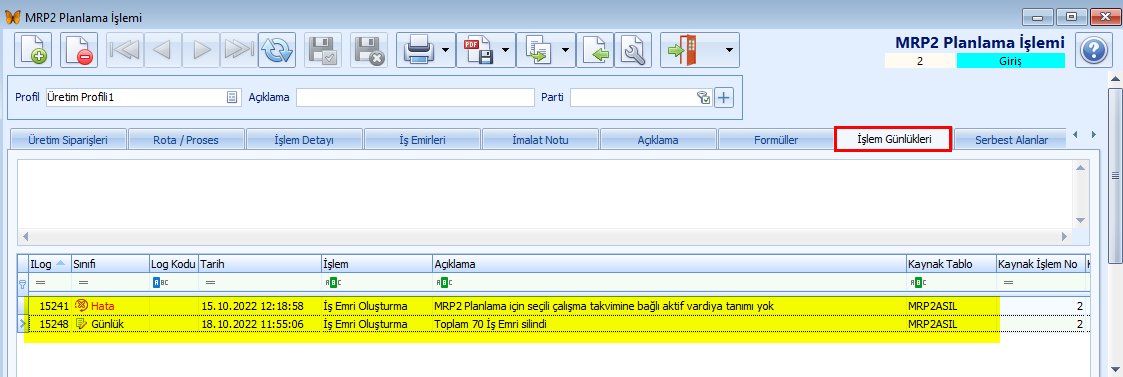Open the Formüller tab

[776, 140]
